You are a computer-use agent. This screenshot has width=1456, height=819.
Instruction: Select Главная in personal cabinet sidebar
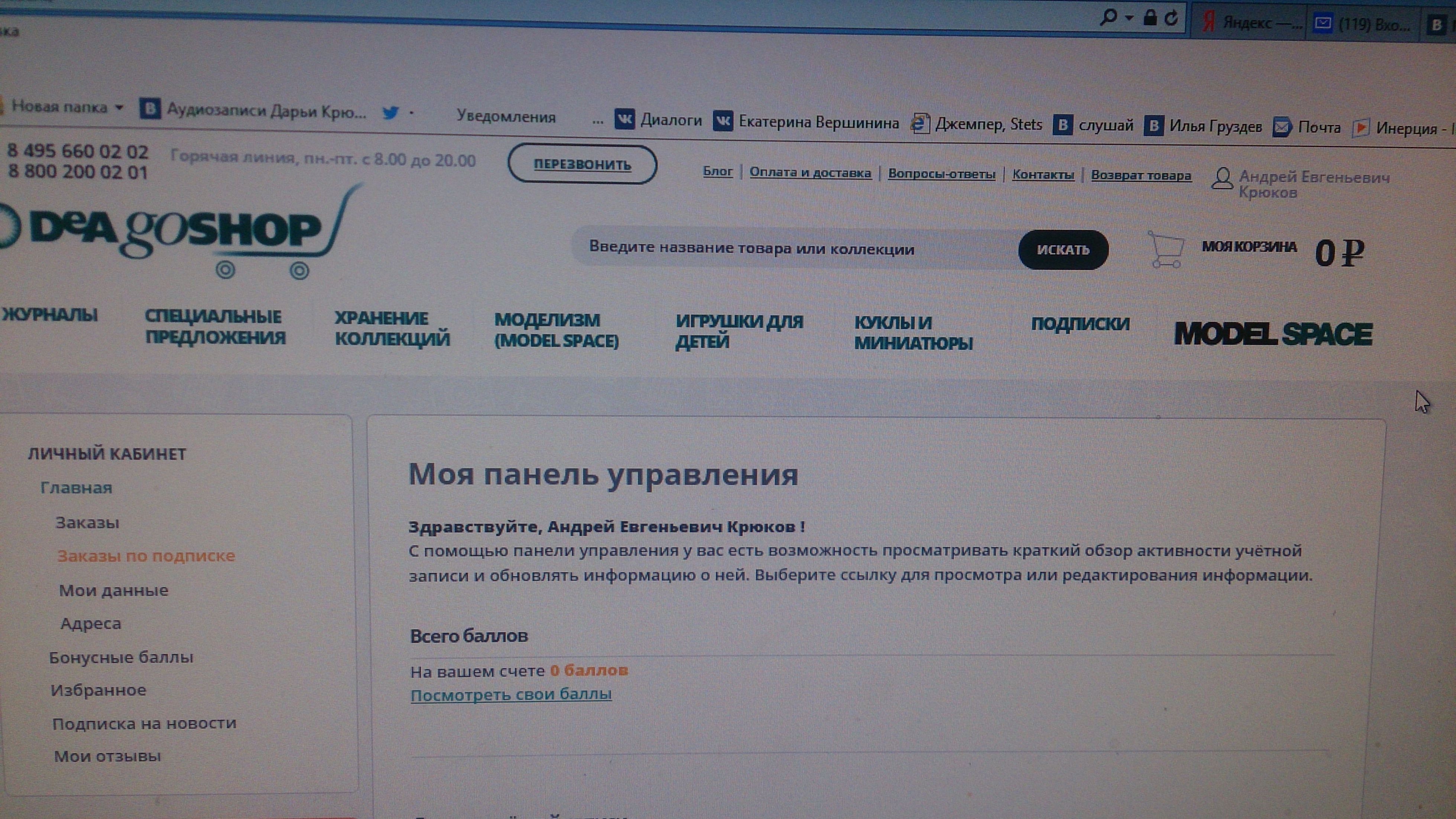tap(76, 488)
